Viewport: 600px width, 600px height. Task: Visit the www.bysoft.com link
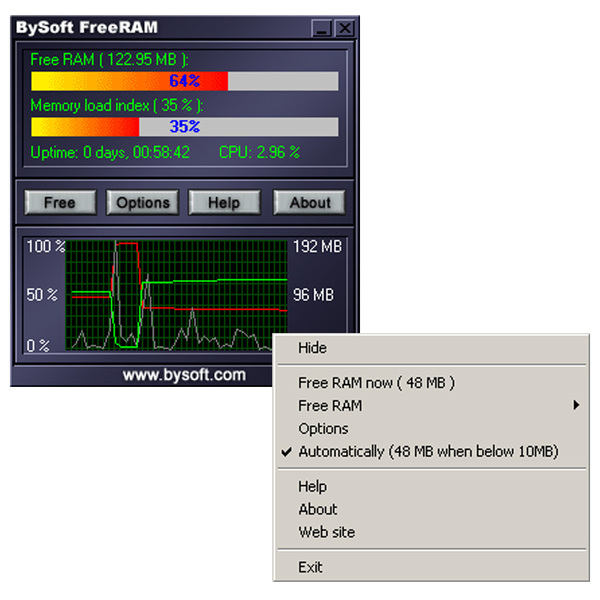click(184, 375)
